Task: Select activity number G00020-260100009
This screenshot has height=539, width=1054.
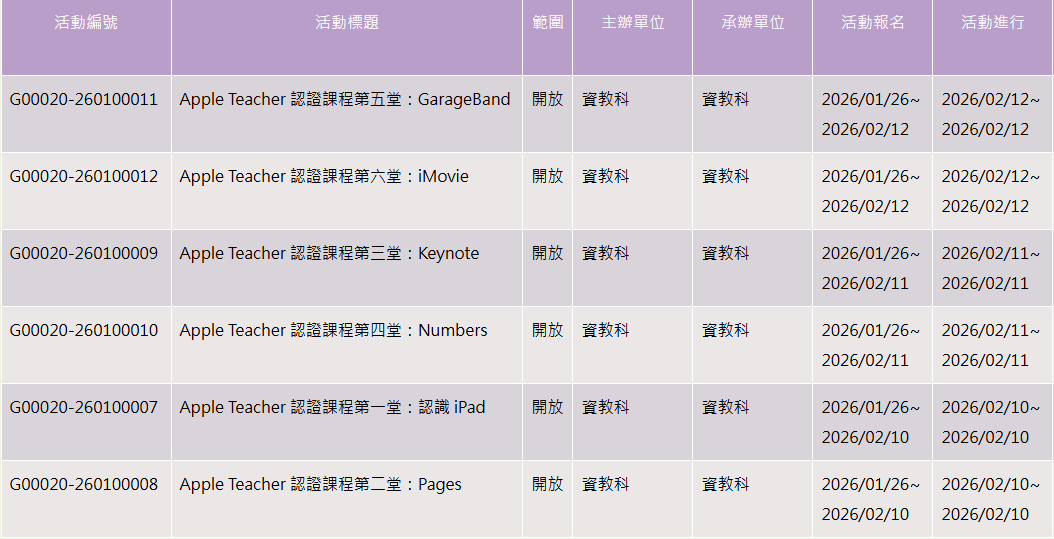Action: tap(84, 253)
